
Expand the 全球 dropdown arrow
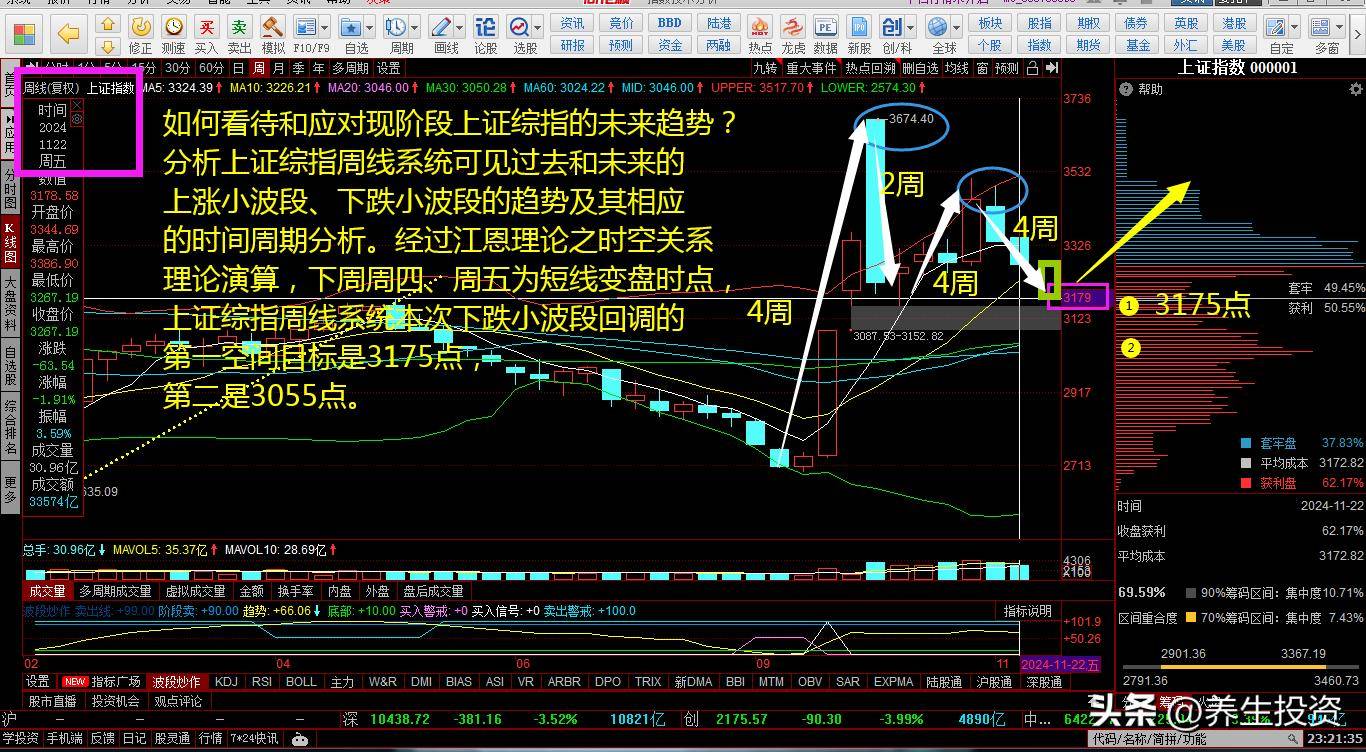(958, 26)
